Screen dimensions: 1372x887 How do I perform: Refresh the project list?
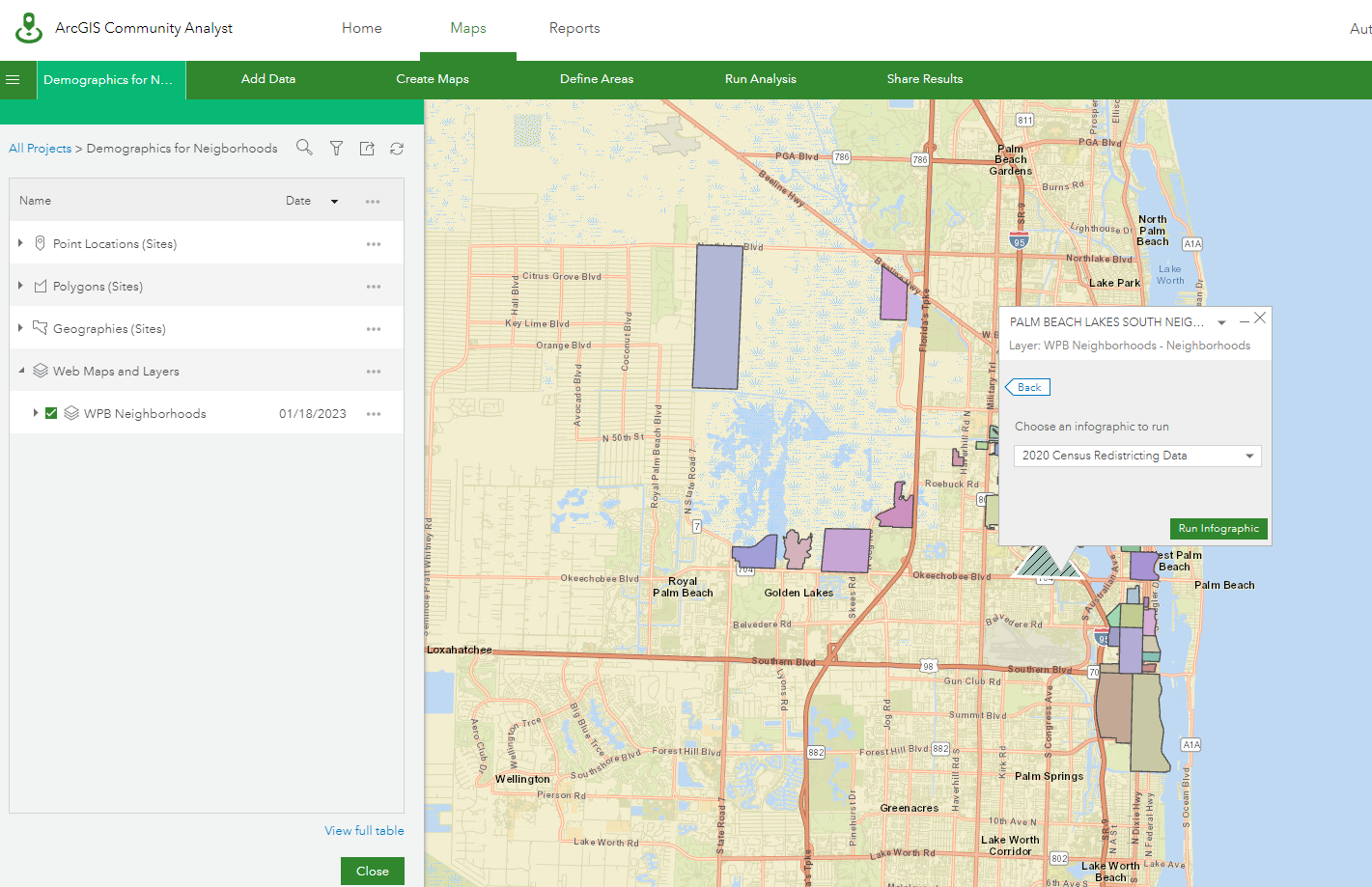point(397,149)
